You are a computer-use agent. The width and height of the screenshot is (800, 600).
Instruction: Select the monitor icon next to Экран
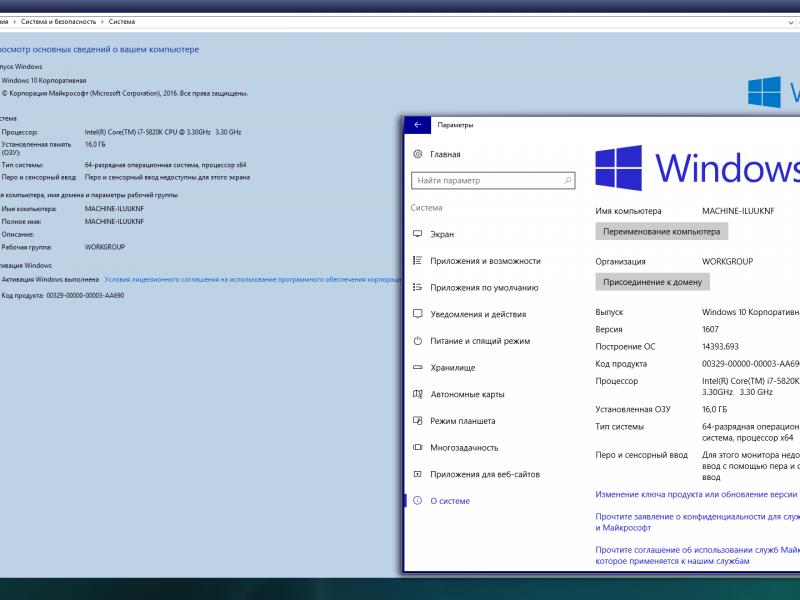(x=417, y=234)
